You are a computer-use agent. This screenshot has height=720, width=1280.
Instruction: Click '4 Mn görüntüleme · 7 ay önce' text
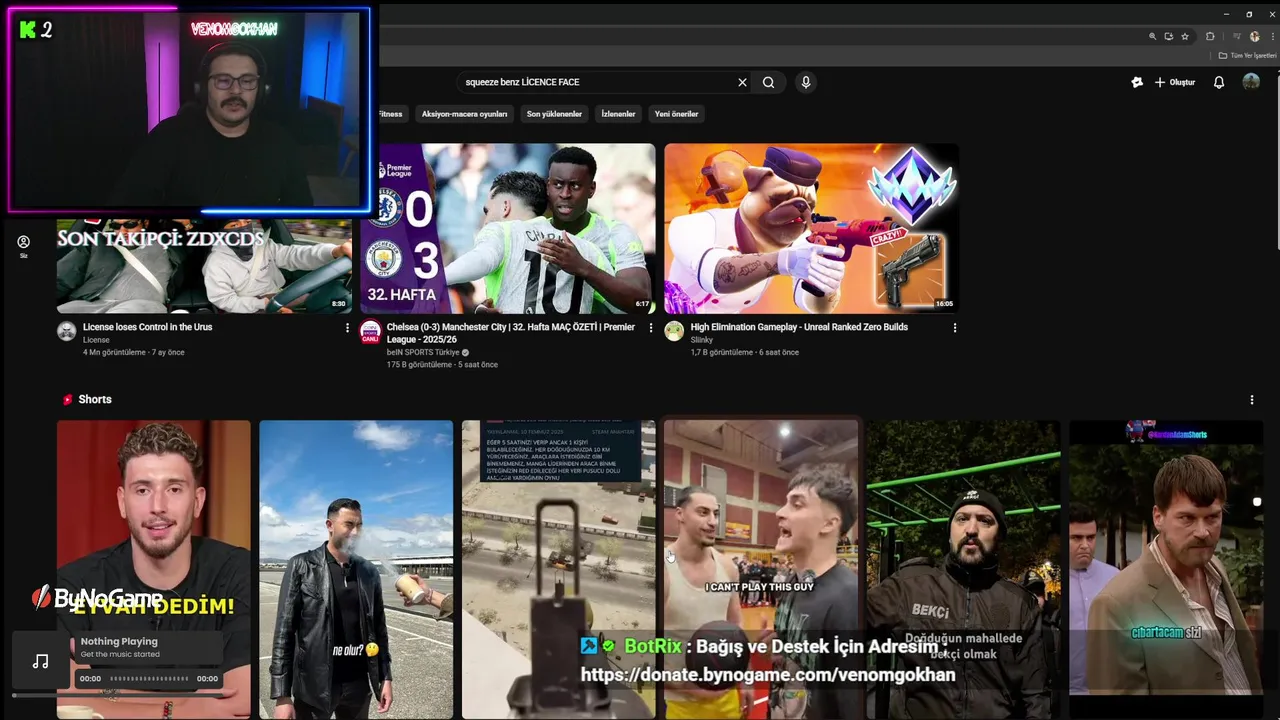point(134,353)
